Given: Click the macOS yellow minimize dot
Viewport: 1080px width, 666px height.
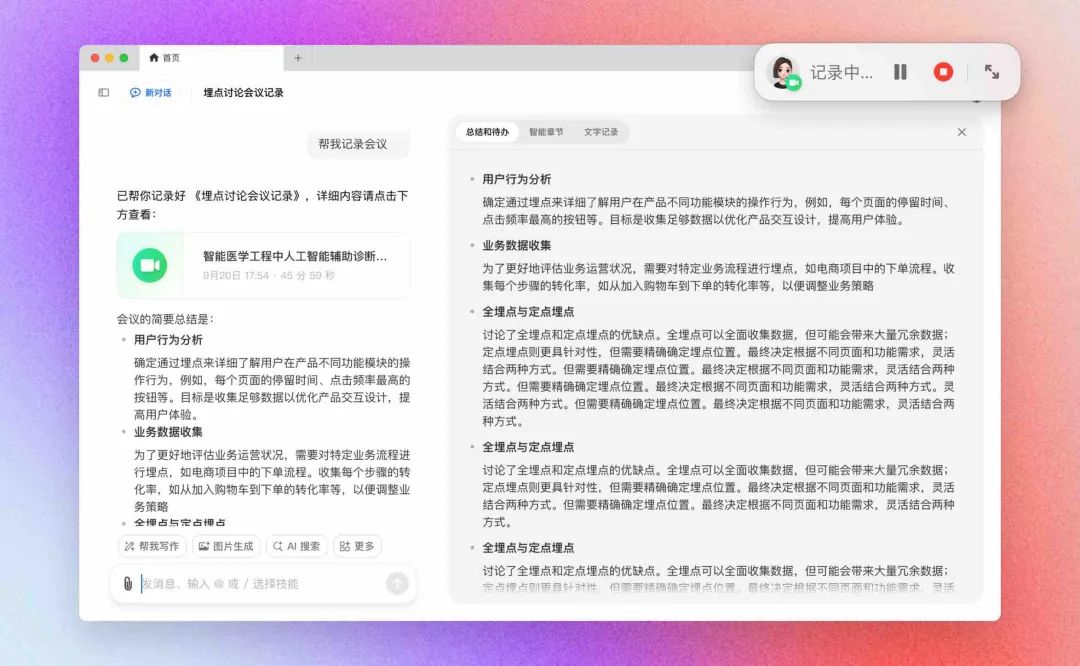Looking at the screenshot, I should 110,58.
